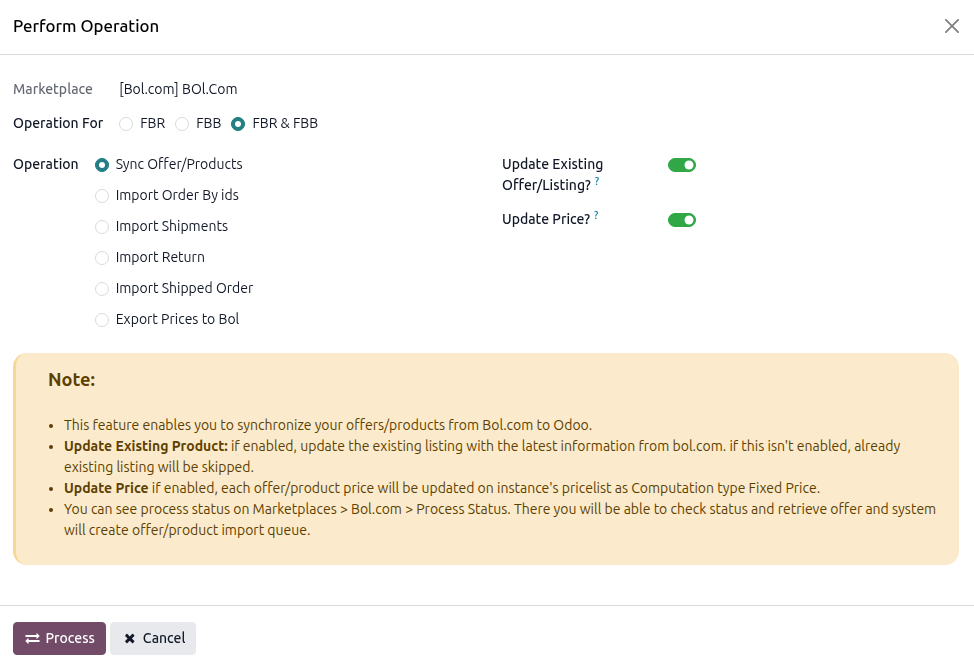Screen dimensions: 974x668
Task: Select Import Order By ids operation
Action: pos(102,196)
